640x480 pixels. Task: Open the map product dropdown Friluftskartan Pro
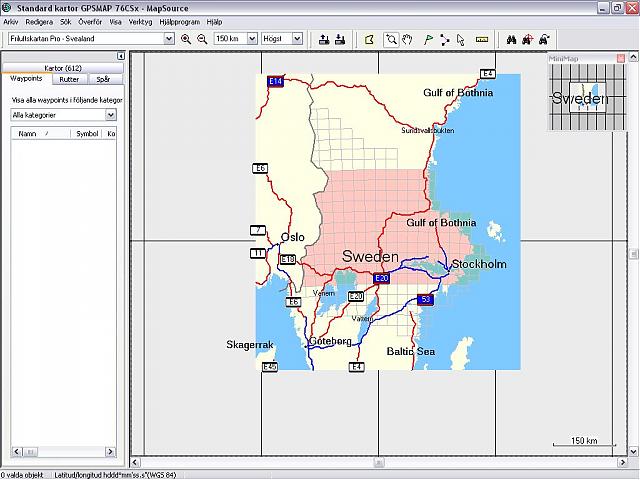click(x=169, y=39)
